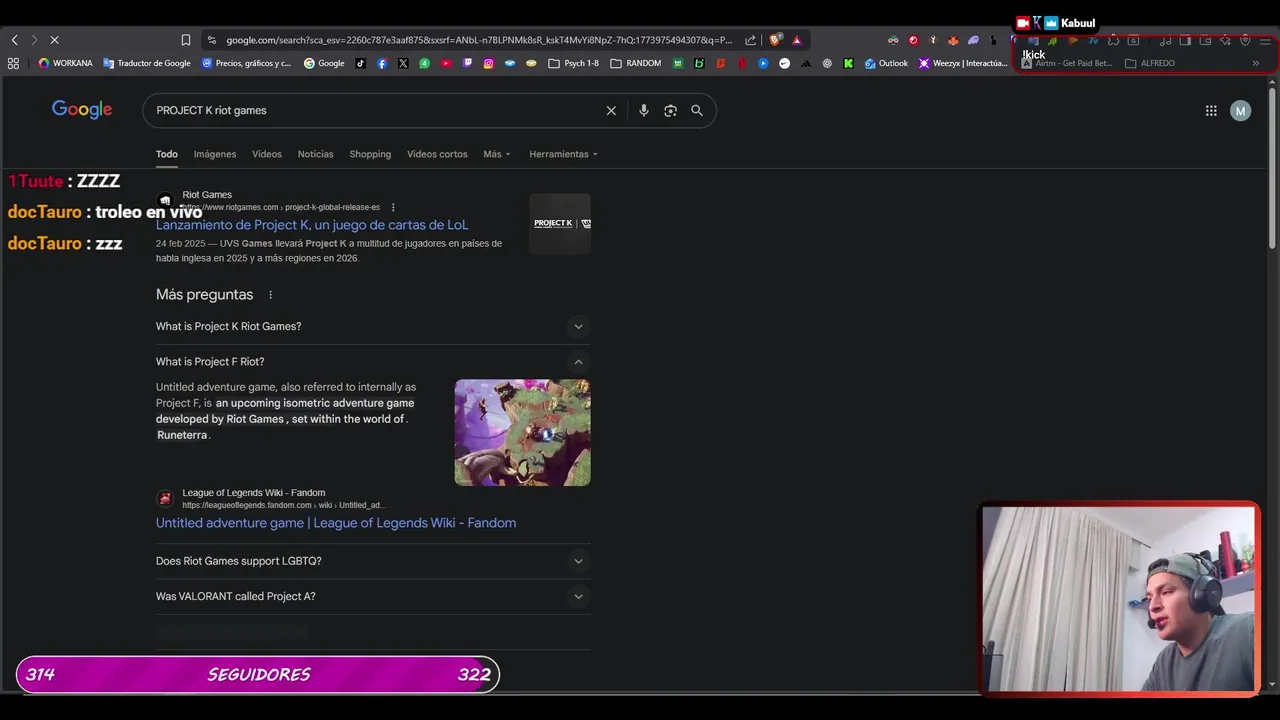Open the Nike bookmark

pos(784,63)
